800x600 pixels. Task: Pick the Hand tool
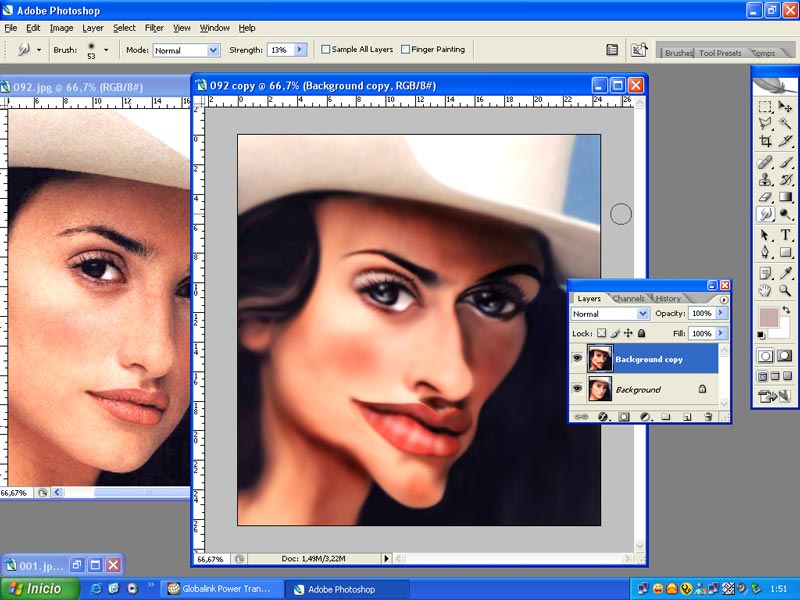click(765, 290)
